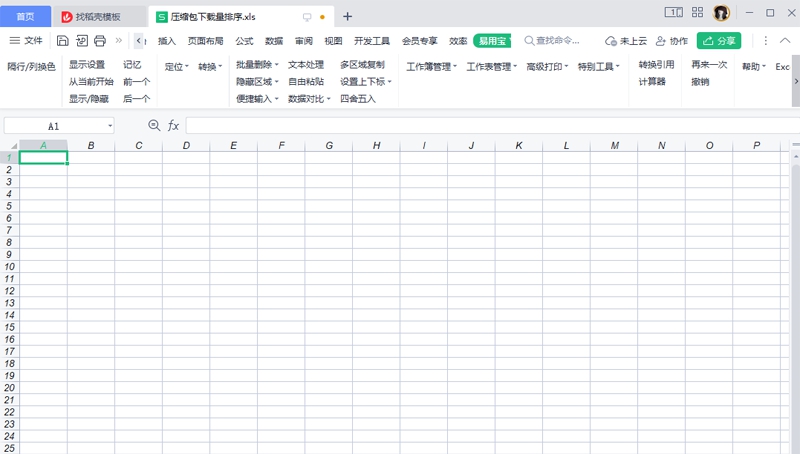Expand the 批量删除 dropdown
800x454 pixels.
click(257, 64)
